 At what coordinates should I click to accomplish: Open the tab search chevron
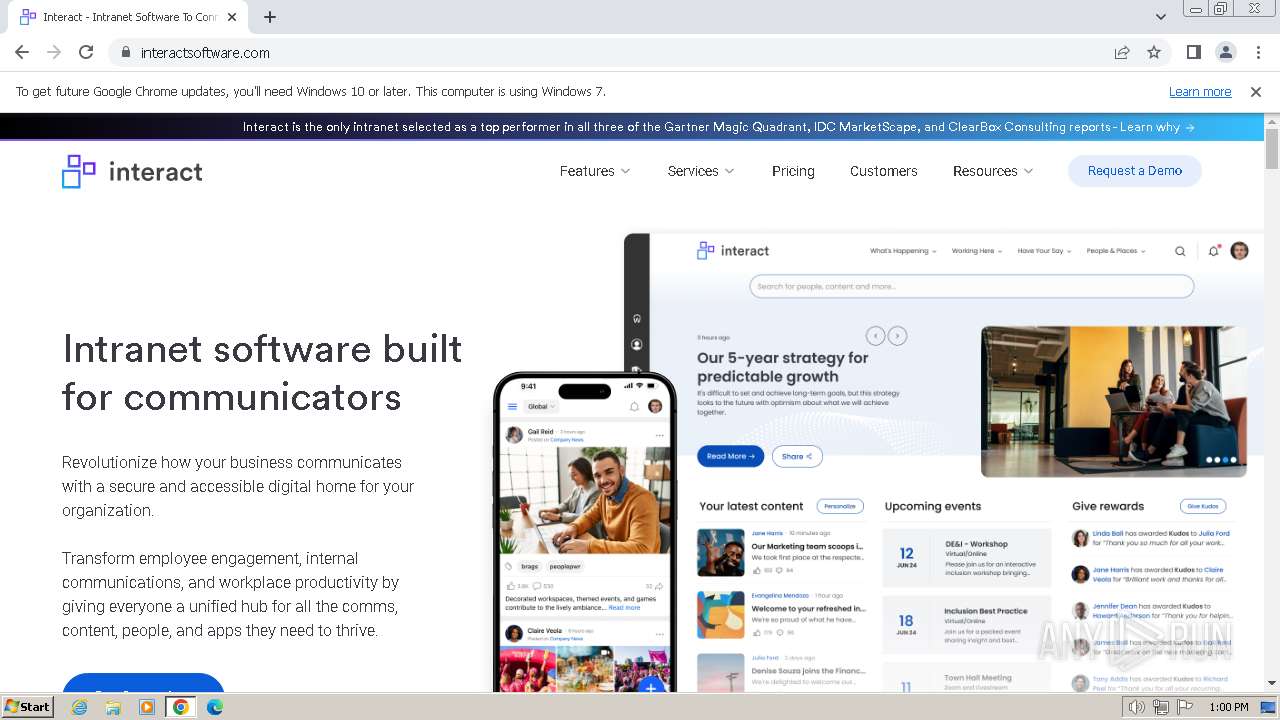pyautogui.click(x=1160, y=17)
